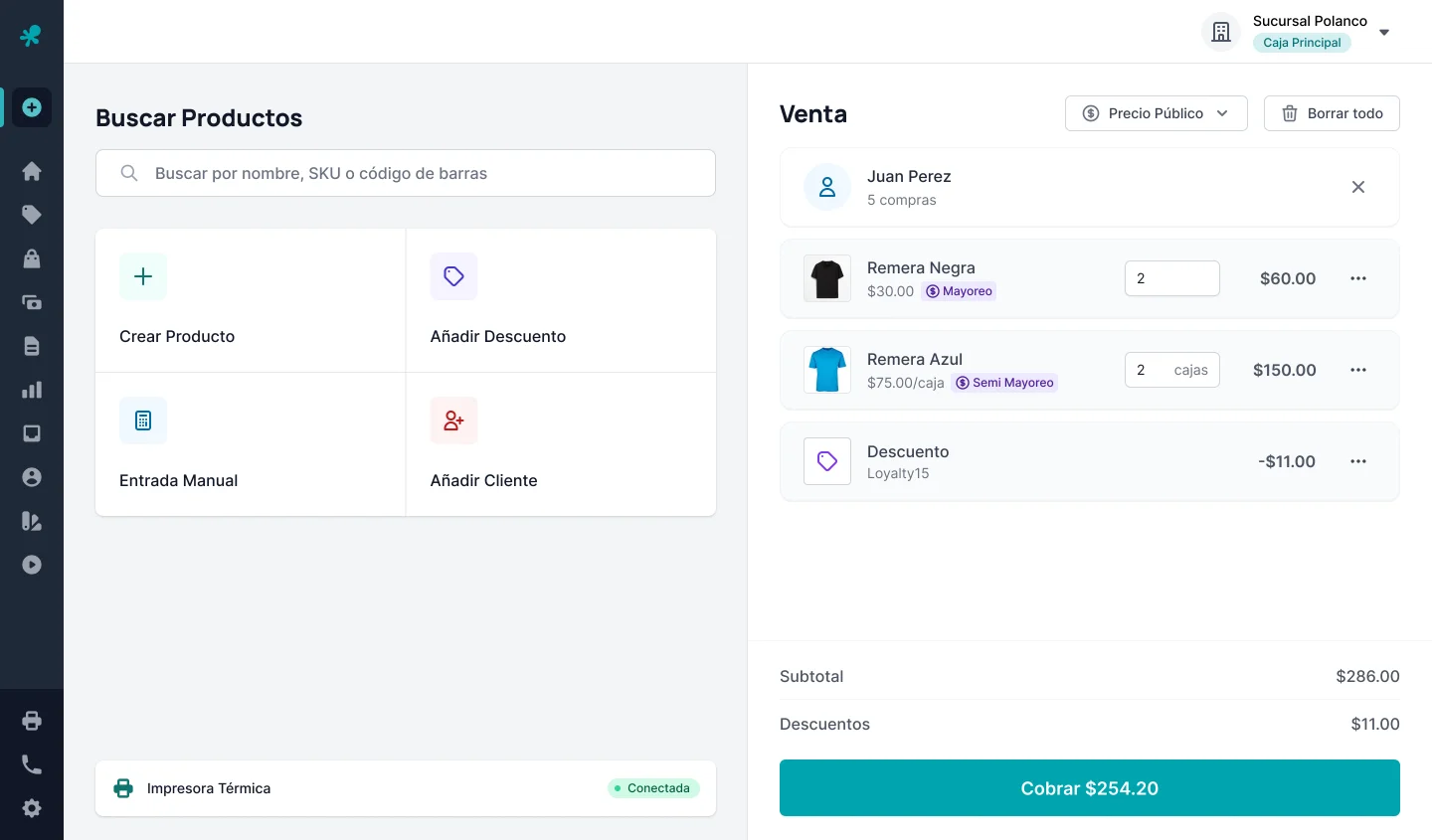Go to the home icon in sidebar

click(32, 171)
